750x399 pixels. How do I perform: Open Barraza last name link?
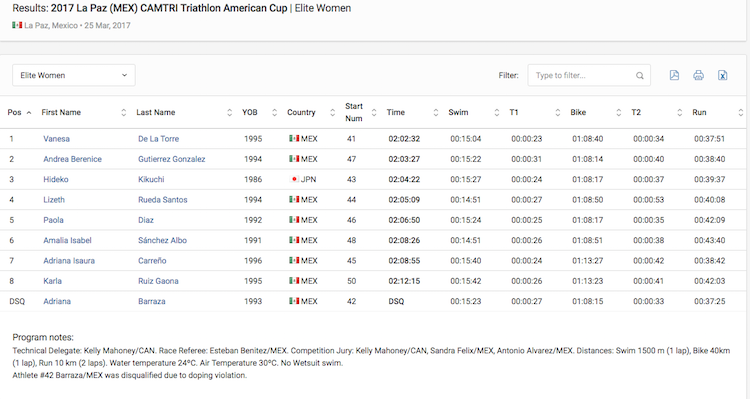click(152, 301)
